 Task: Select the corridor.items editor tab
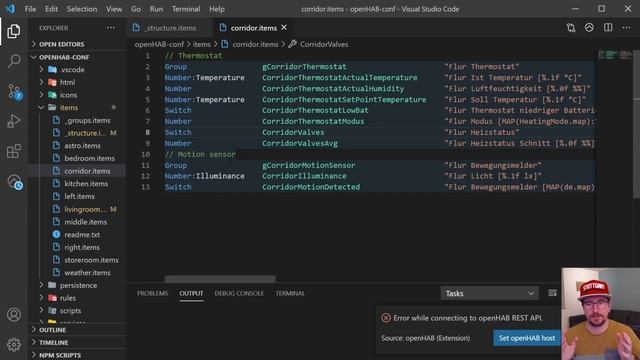coord(253,28)
